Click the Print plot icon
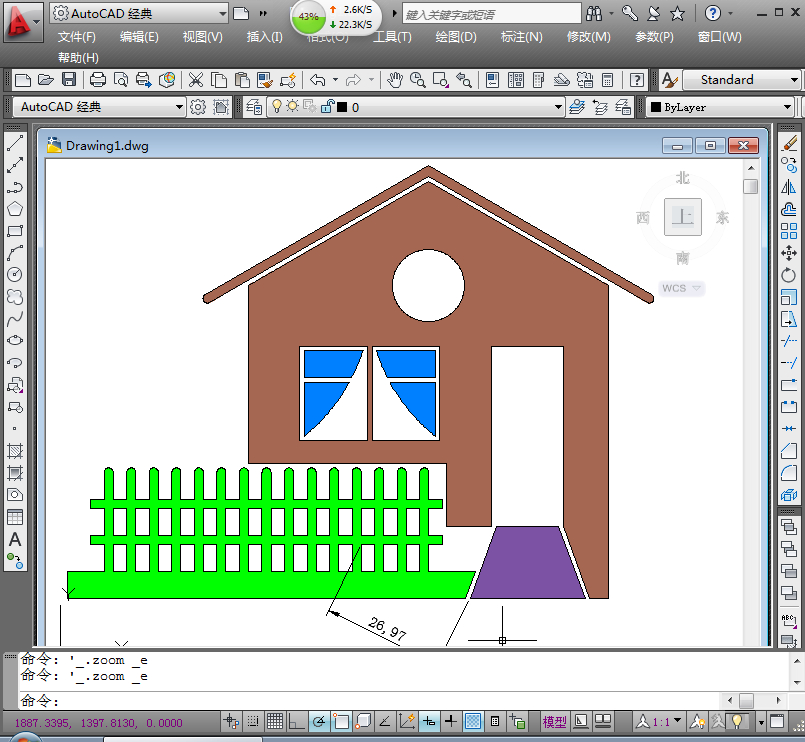Viewport: 805px width, 742px height. 98,80
